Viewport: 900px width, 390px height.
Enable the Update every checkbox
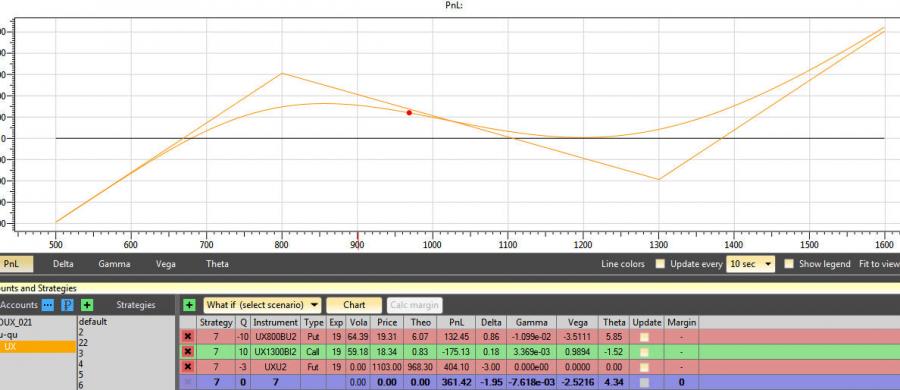[x=661, y=264]
